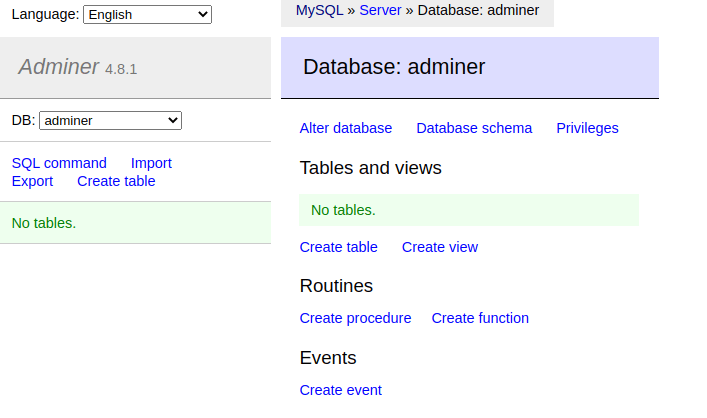
Task: Click Create table under Tables and views
Action: [x=339, y=247]
